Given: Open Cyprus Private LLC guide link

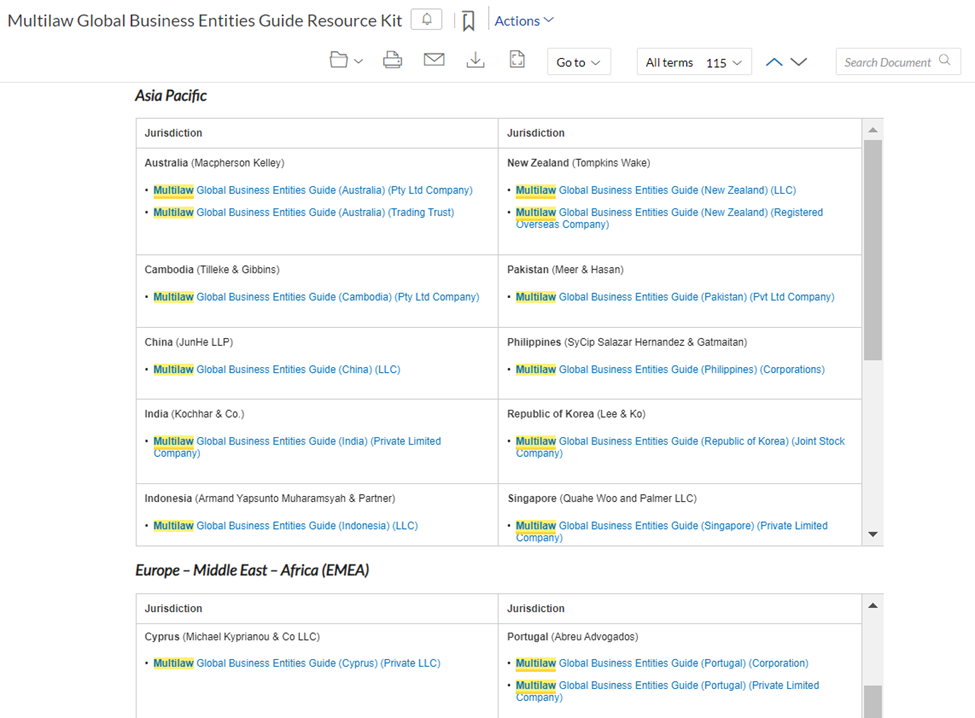Looking at the screenshot, I should click(x=297, y=663).
